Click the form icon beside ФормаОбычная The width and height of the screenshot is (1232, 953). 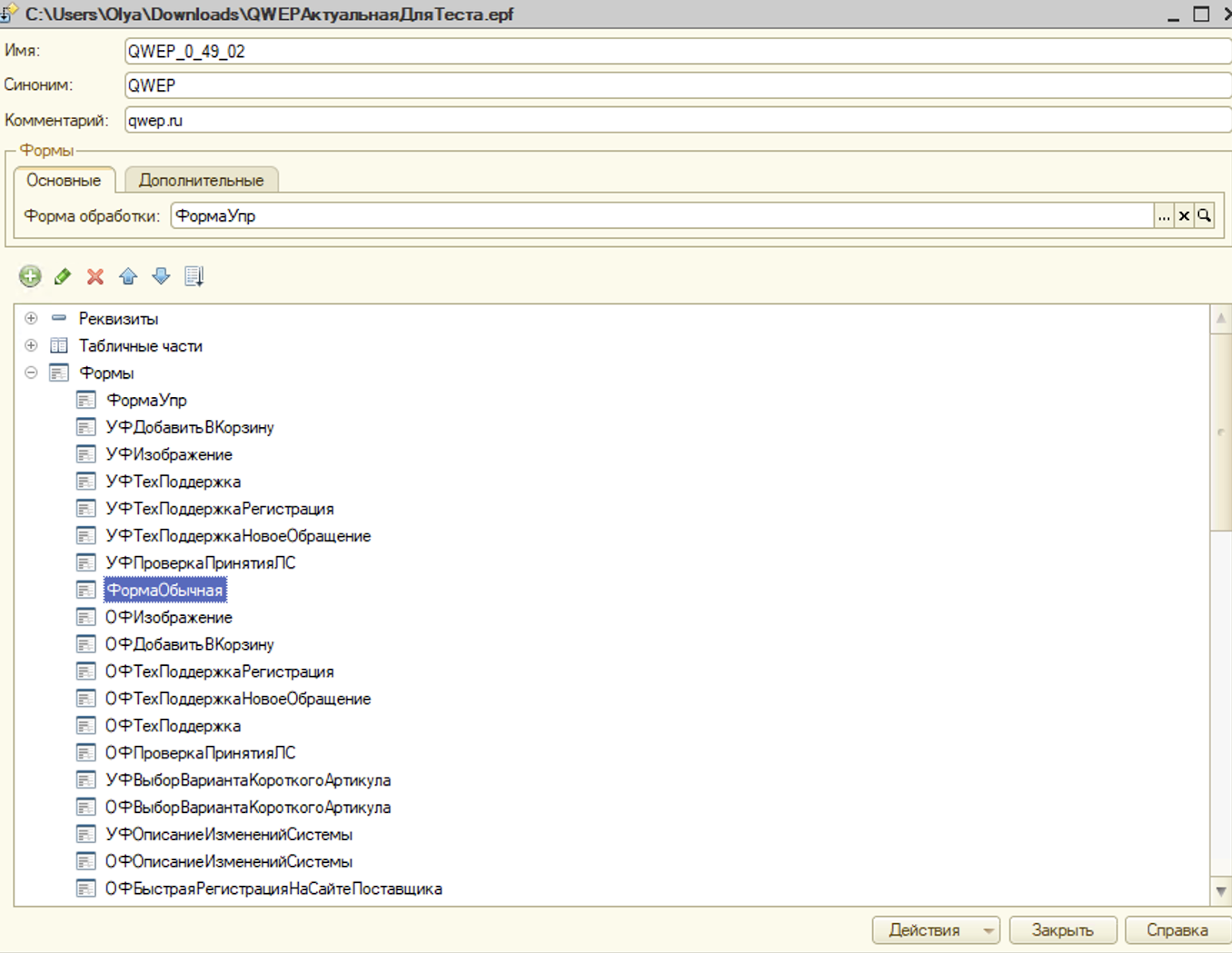coord(86,590)
